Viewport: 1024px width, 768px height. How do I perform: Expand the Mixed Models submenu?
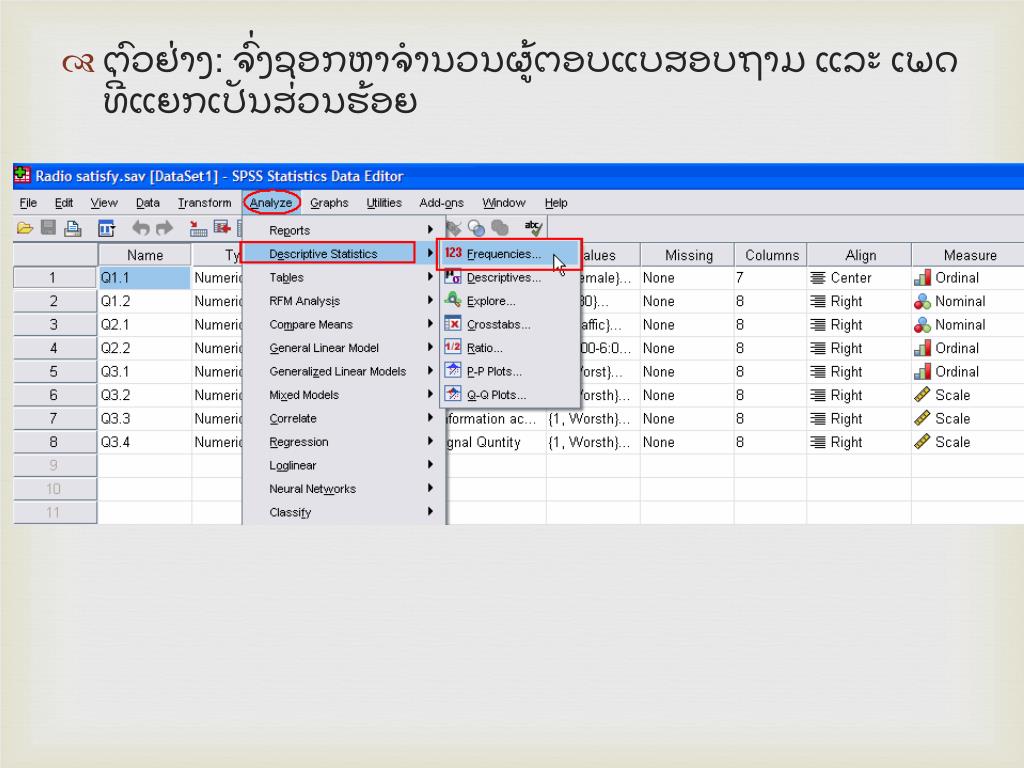(x=344, y=394)
